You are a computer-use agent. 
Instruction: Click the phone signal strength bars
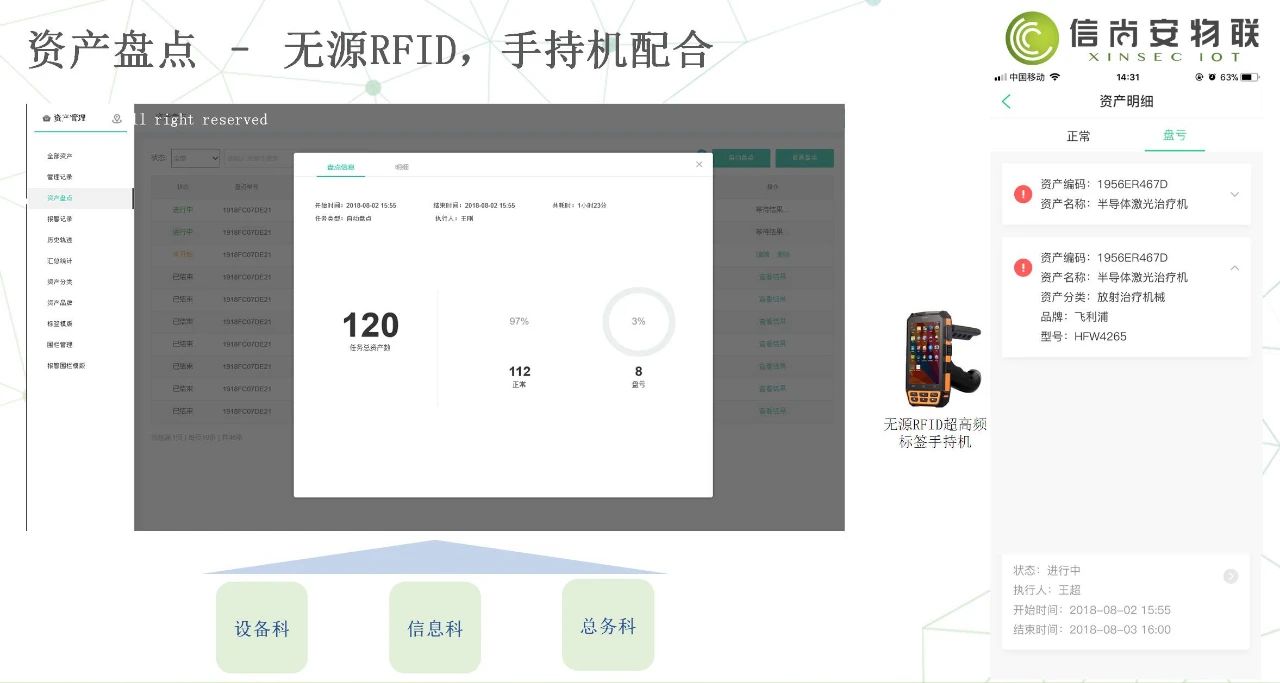tap(999, 77)
